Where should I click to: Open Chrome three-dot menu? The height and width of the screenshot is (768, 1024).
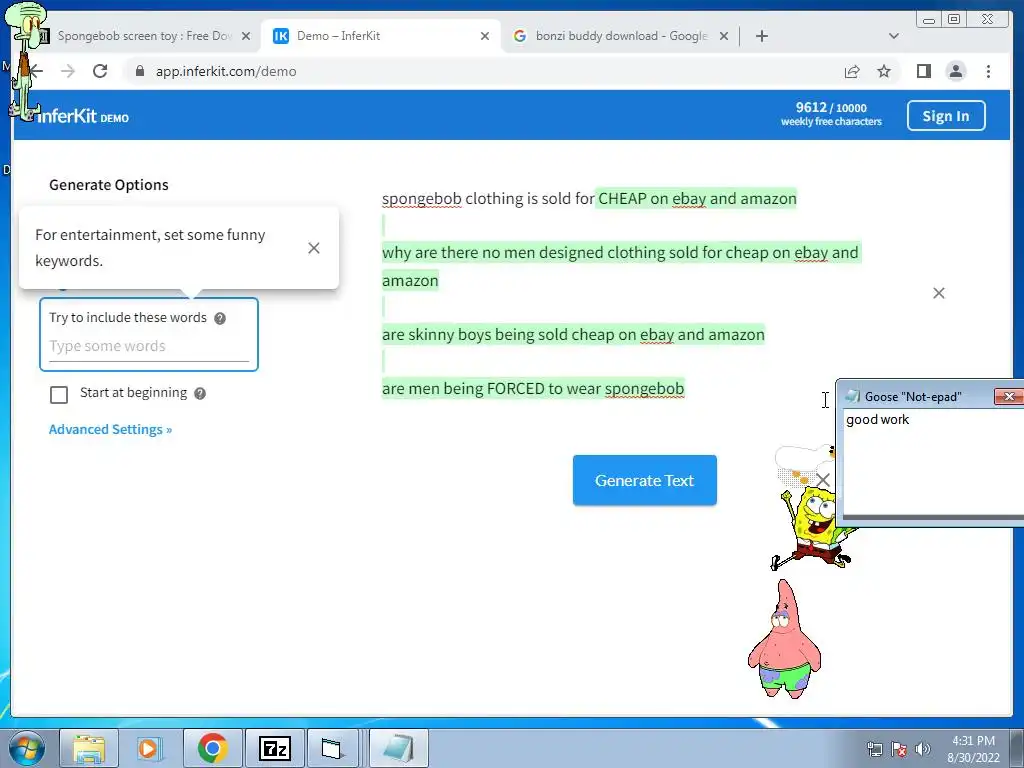click(x=988, y=71)
